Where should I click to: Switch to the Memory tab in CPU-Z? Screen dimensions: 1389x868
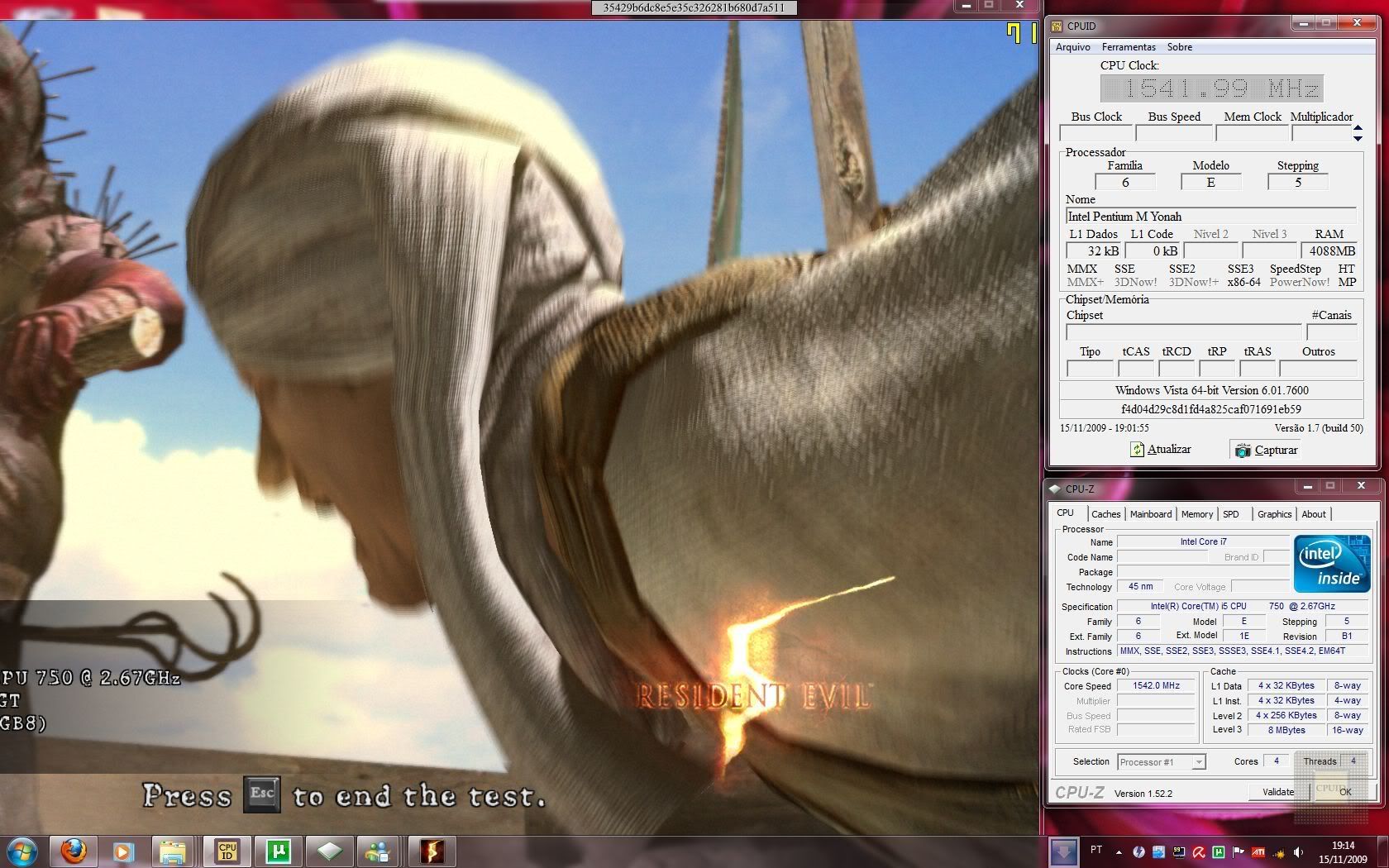(1197, 514)
